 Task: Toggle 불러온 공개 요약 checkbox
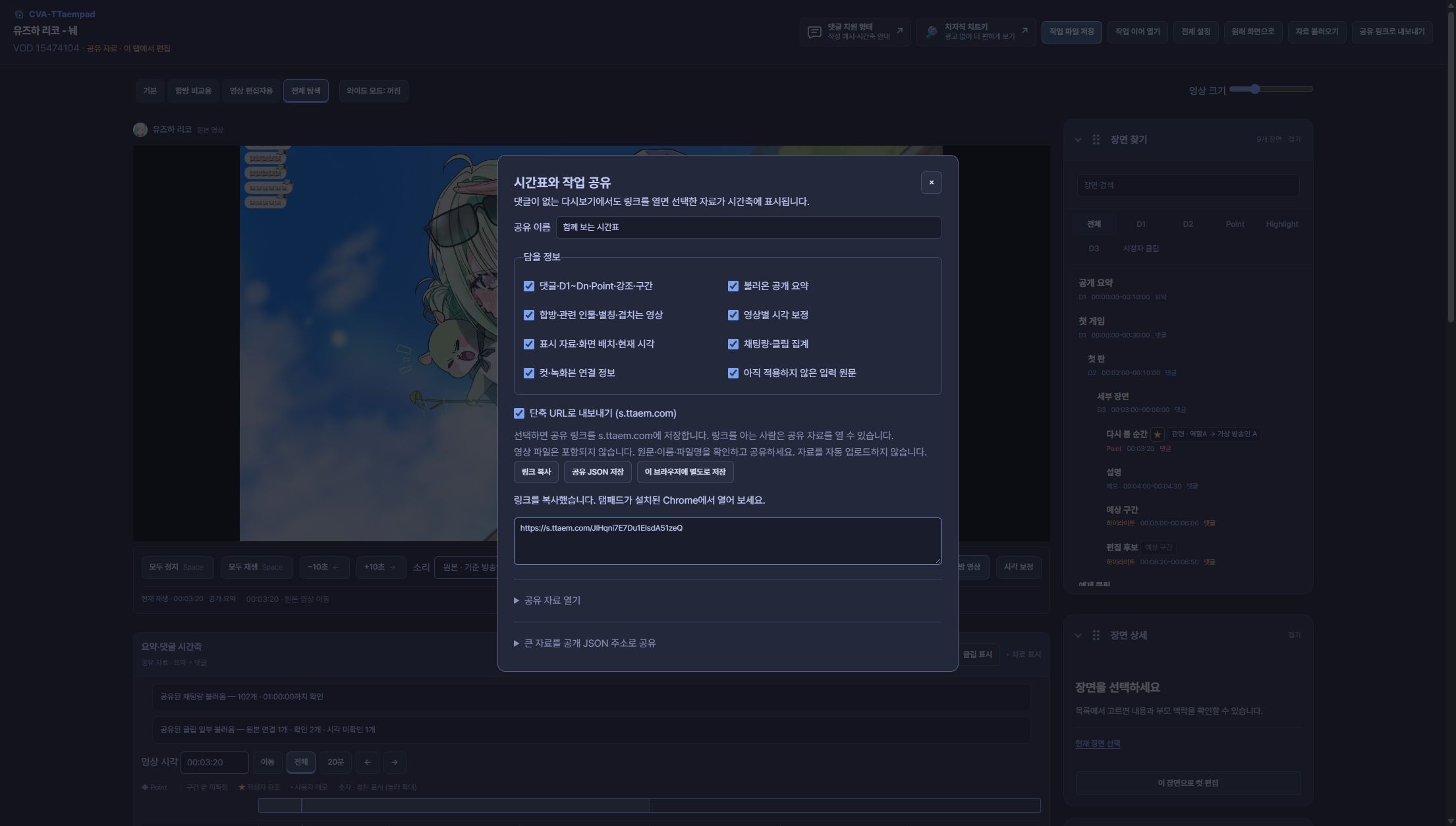point(733,286)
